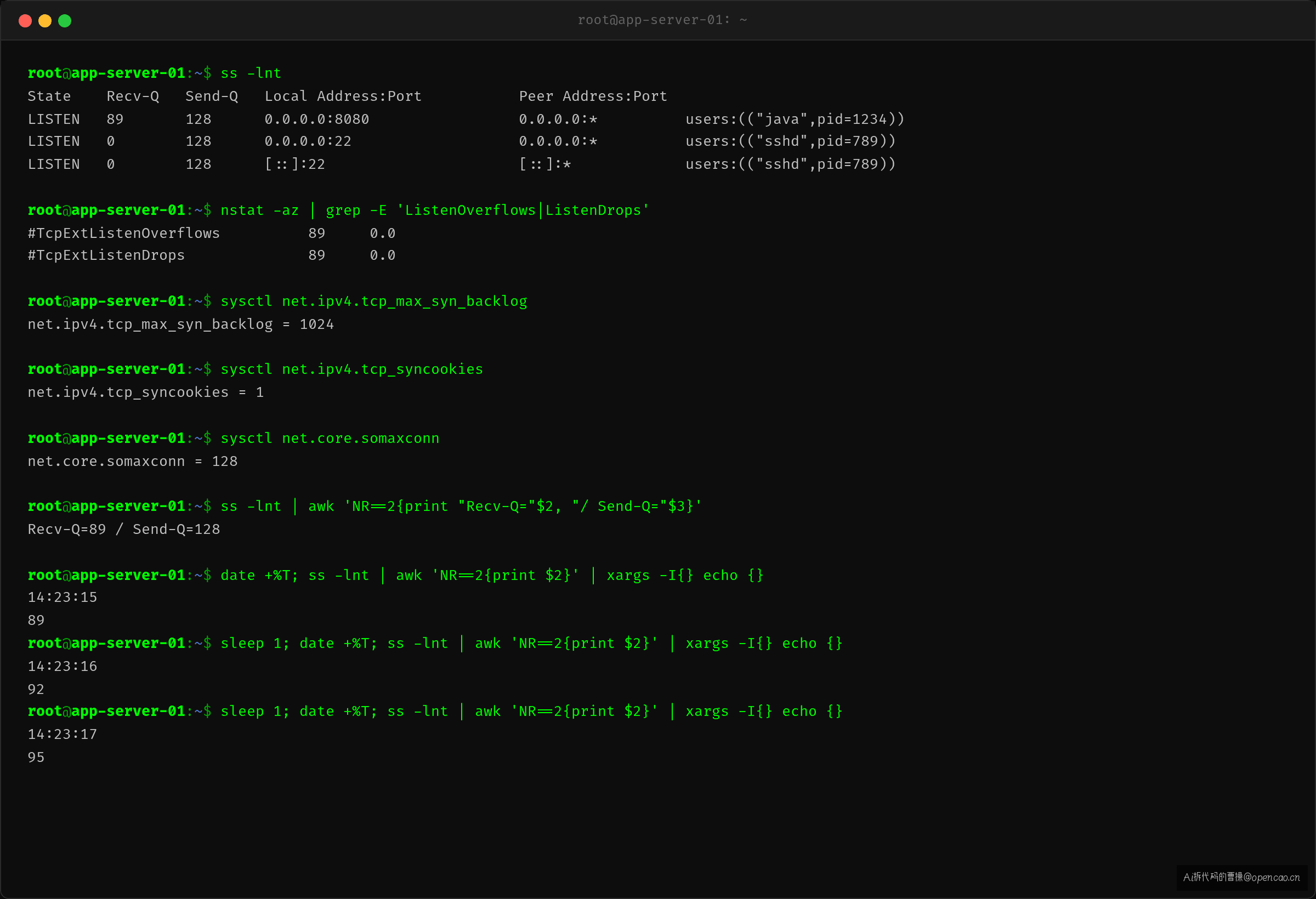Image resolution: width=1316 pixels, height=899 pixels.
Task: Click the sysctl tcp_syncookies command
Action: pyautogui.click(x=351, y=369)
